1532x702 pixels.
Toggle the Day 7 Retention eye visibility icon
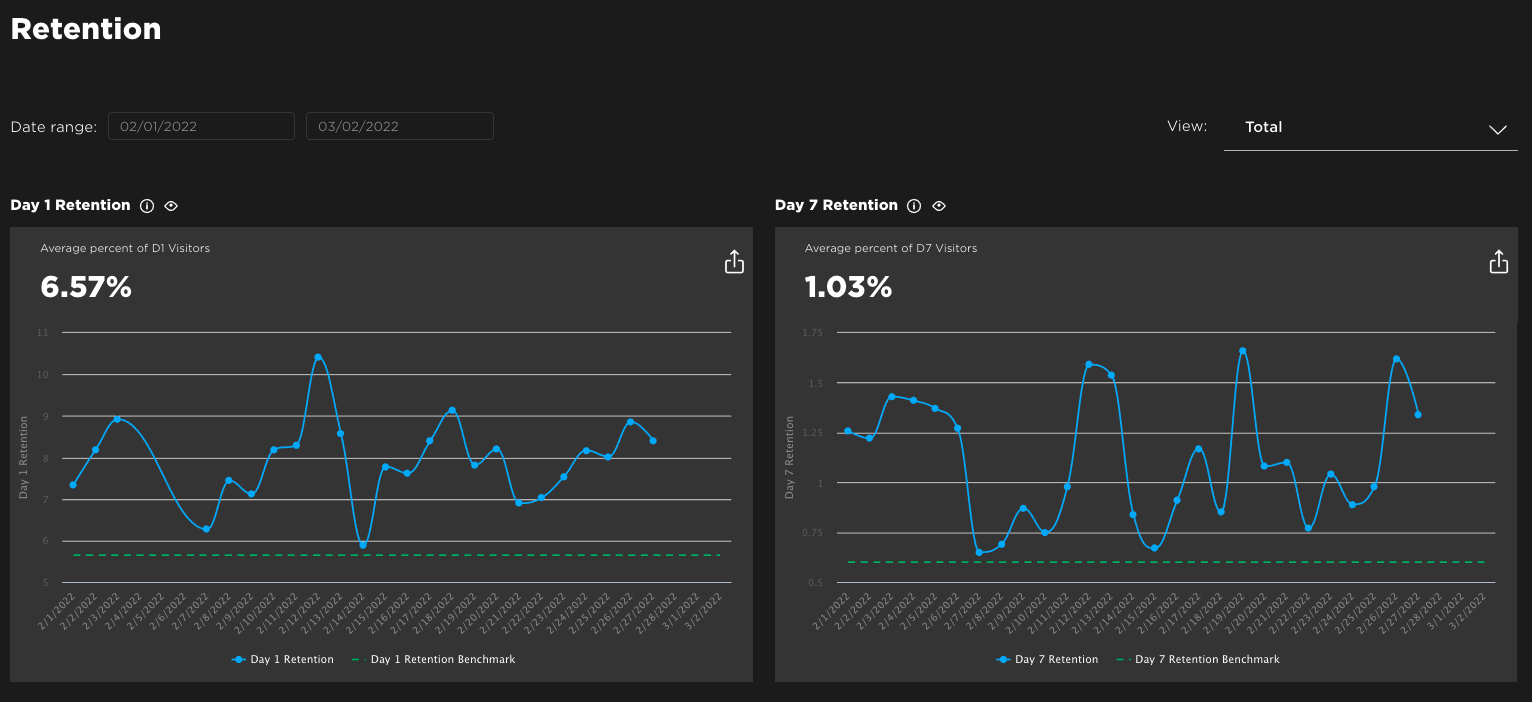(938, 206)
